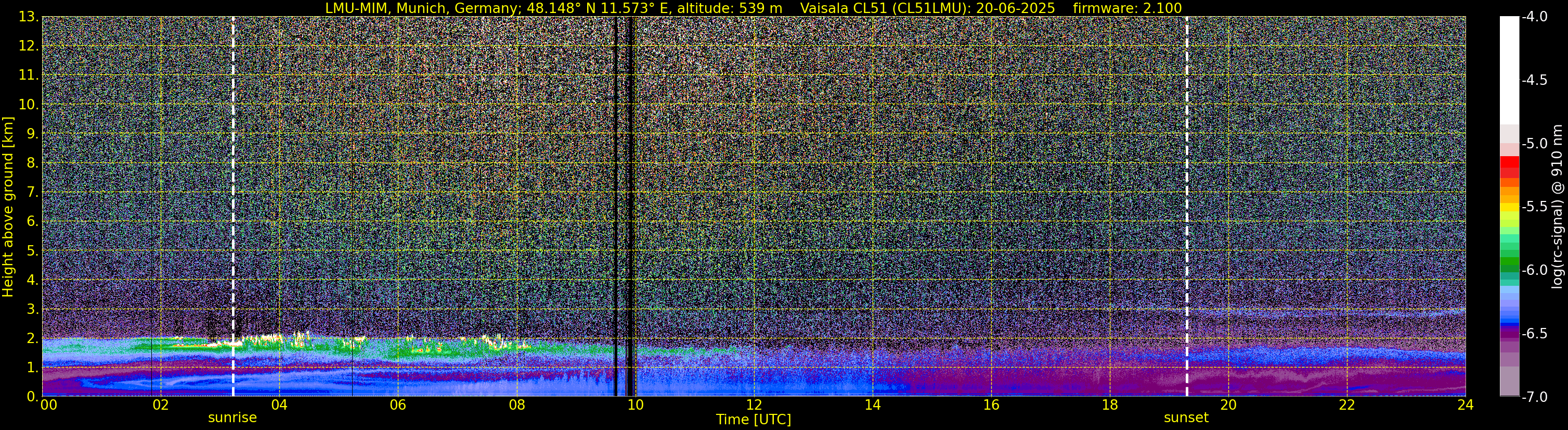Click the '06' tick on the time axis

coord(397,405)
